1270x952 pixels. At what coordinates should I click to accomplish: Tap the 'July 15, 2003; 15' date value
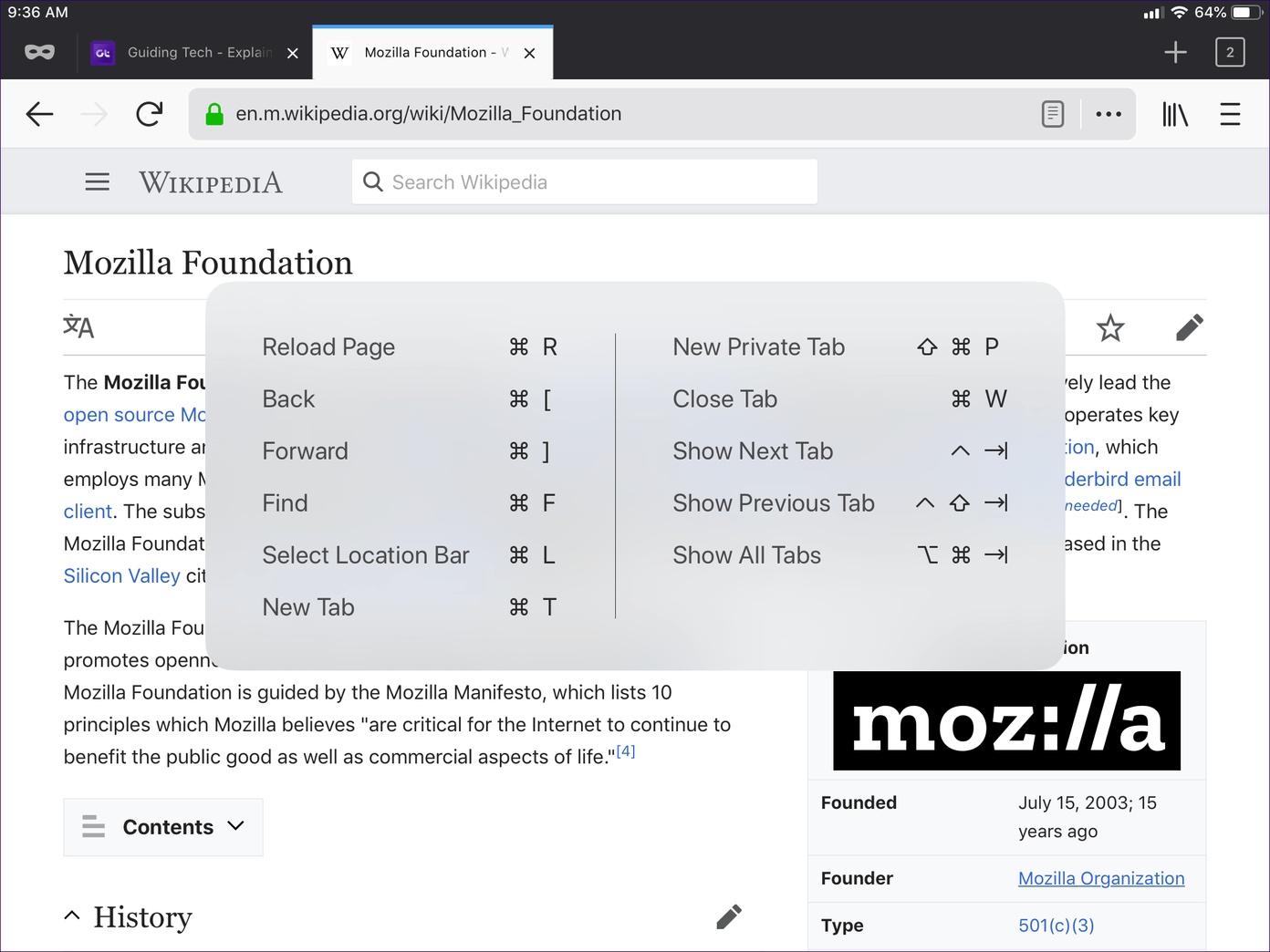point(1088,802)
